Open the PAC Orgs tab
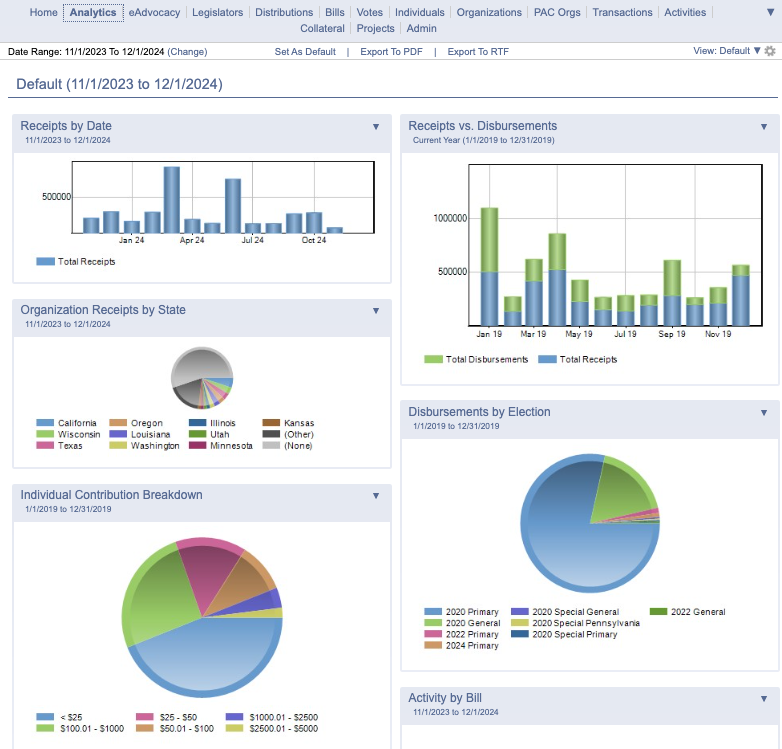The image size is (782, 749). click(x=557, y=12)
